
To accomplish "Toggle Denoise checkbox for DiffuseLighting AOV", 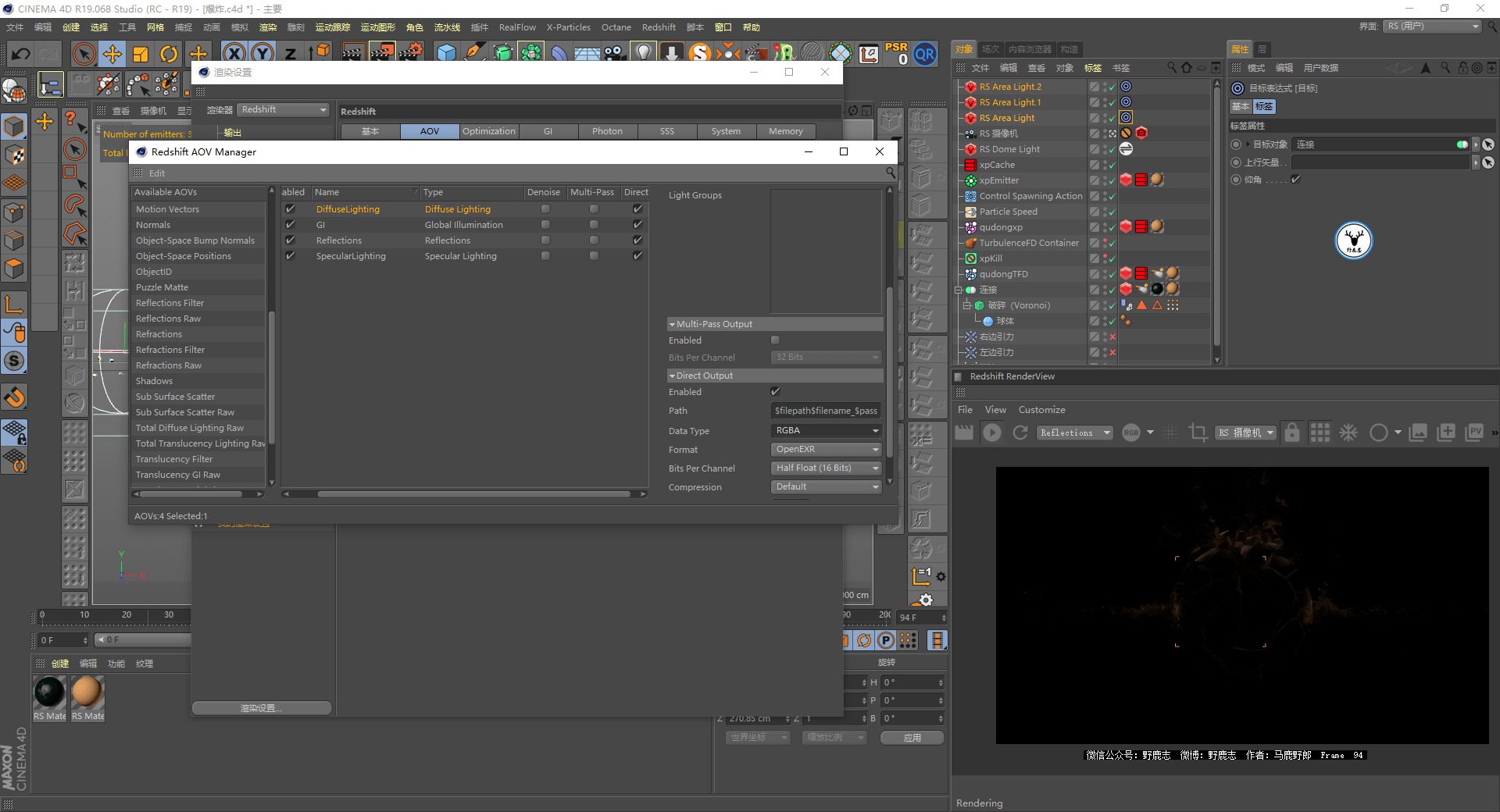I will click(x=545, y=209).
